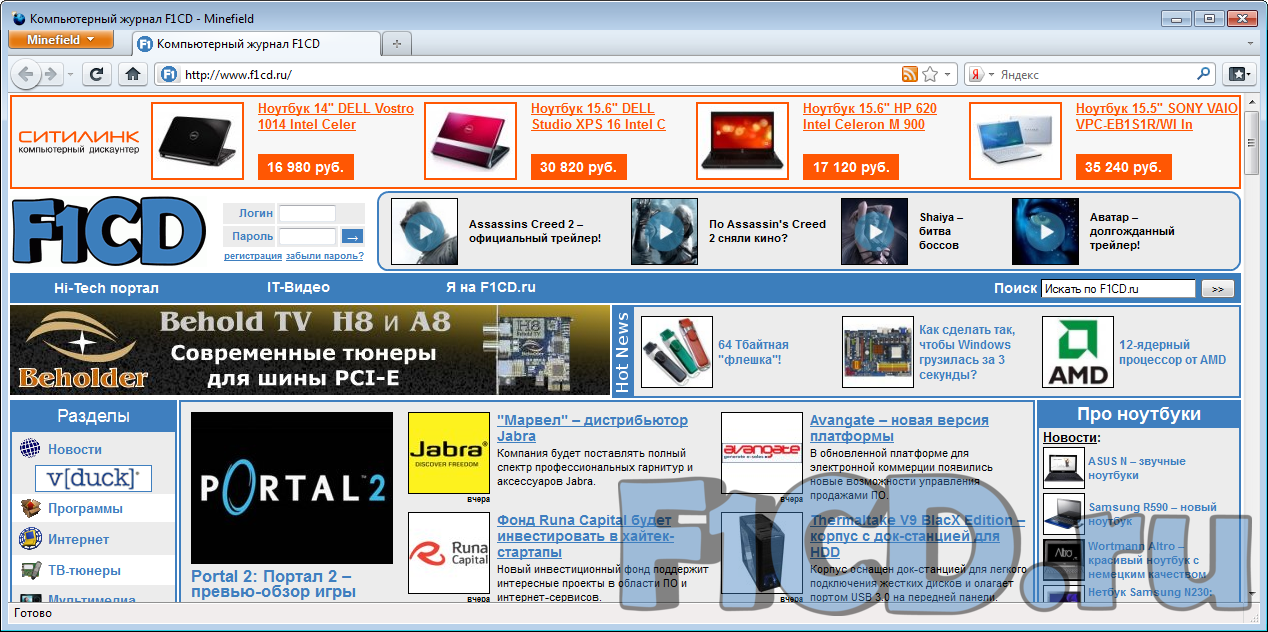Click the SONY VAIO laptop thumbnail
Image resolution: width=1268 pixels, height=632 pixels.
(x=1015, y=141)
